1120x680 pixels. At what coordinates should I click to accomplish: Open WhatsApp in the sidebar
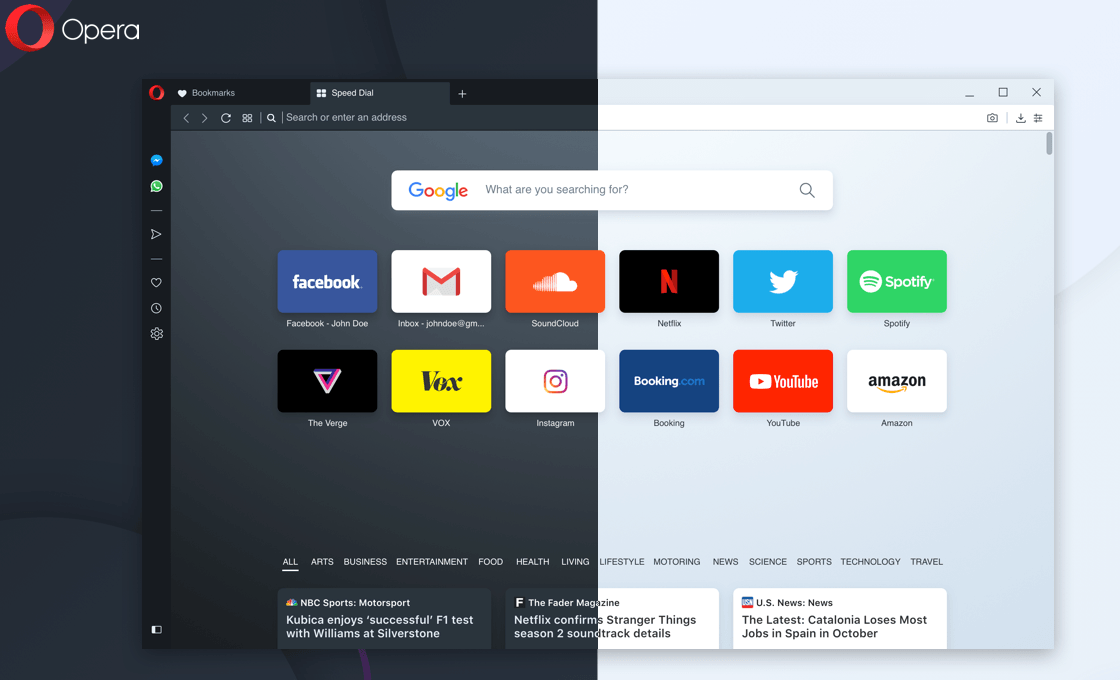tap(156, 186)
